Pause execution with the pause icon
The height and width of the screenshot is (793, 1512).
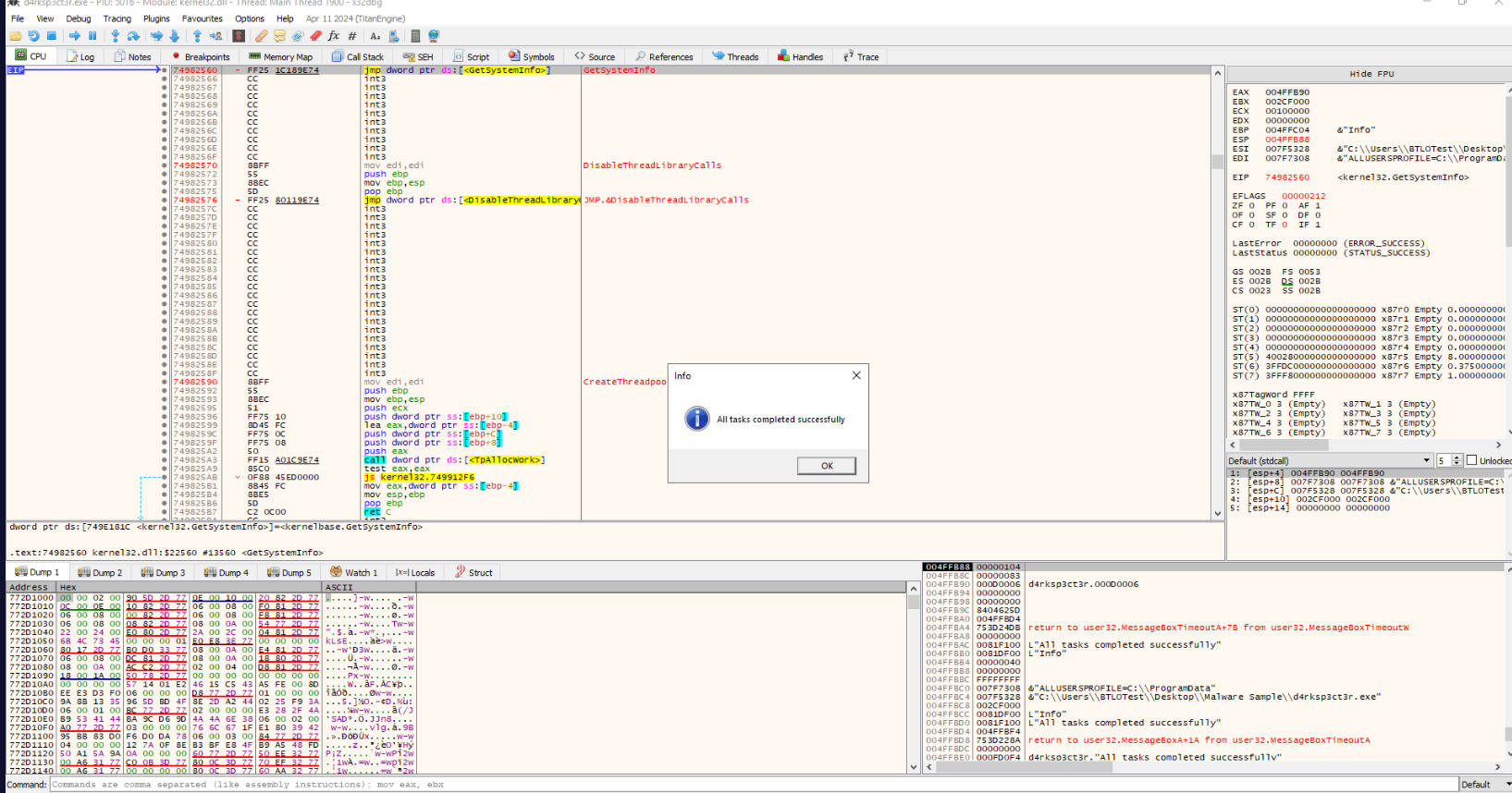point(92,36)
